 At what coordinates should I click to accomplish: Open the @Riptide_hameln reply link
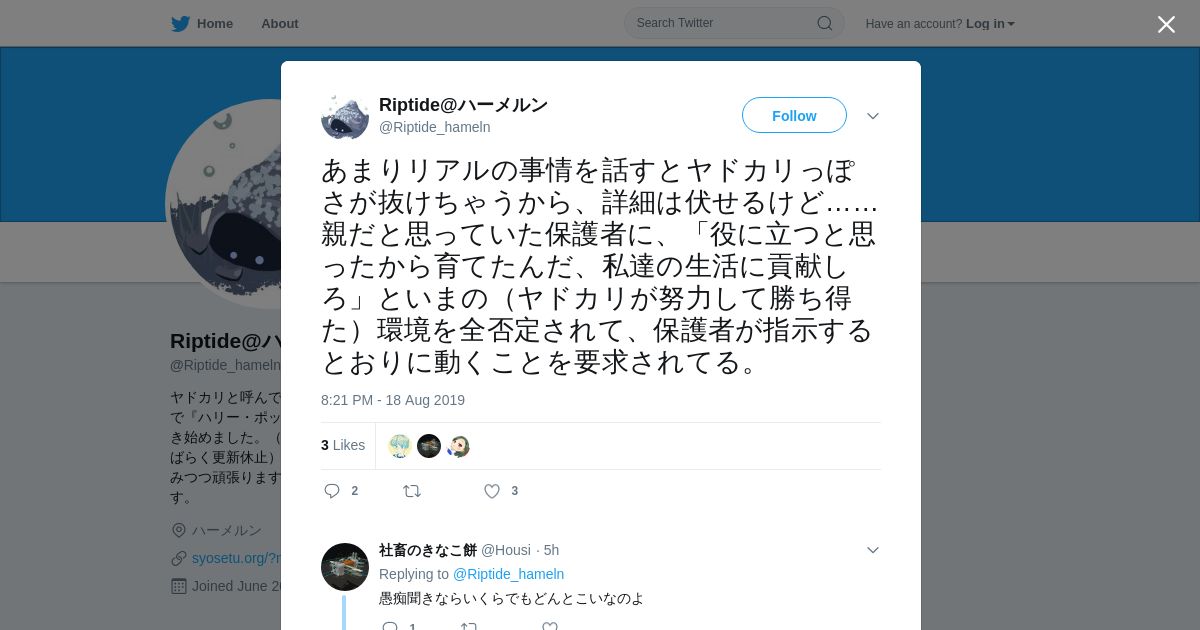[x=508, y=574]
